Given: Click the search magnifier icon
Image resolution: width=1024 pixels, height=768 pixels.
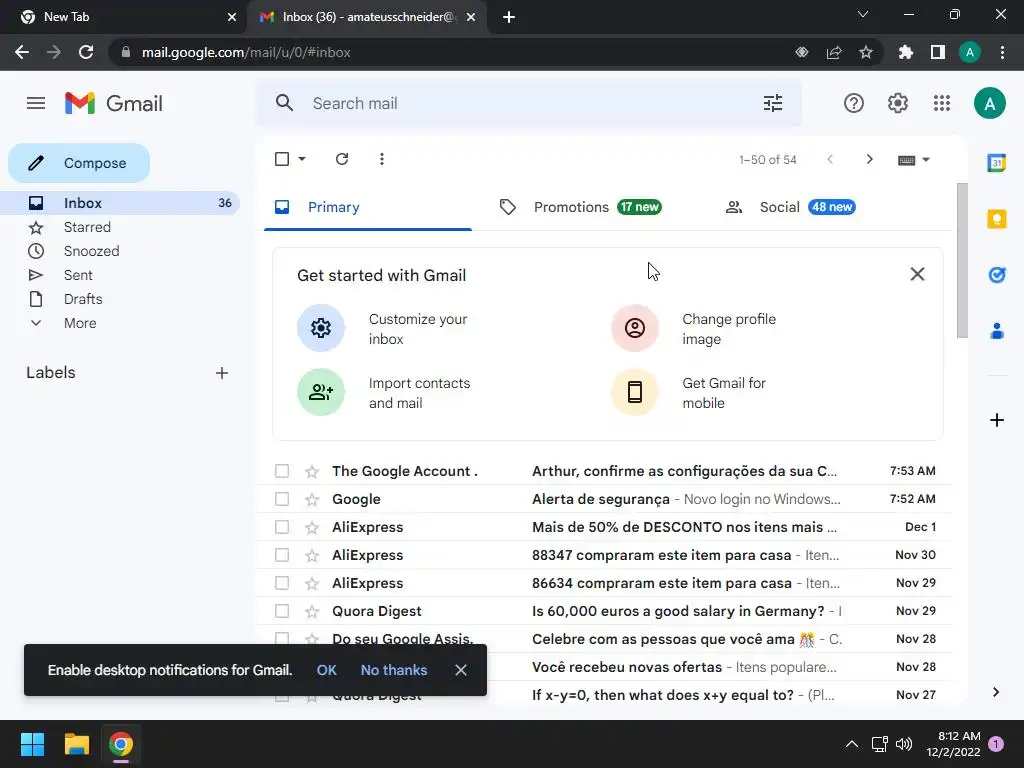Looking at the screenshot, I should click(x=284, y=103).
